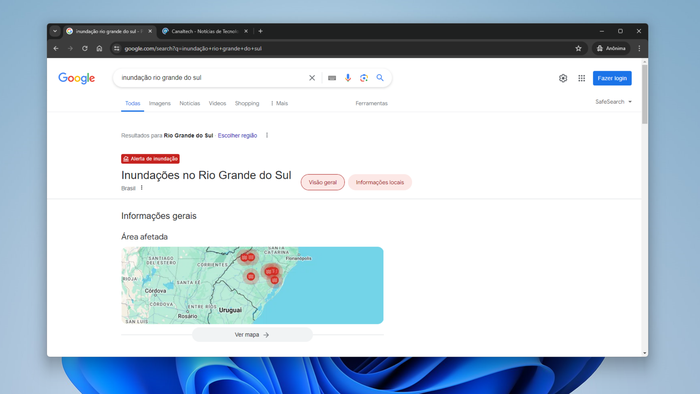This screenshot has height=394, width=700.
Task: Select the Todas results tab
Action: 133,103
